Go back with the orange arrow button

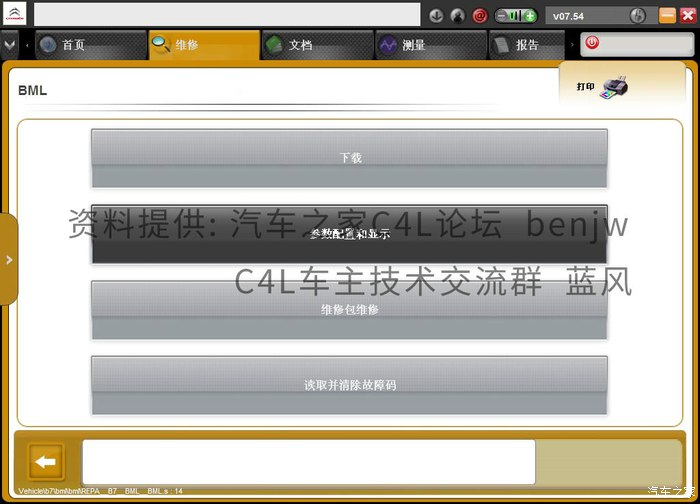[46, 462]
